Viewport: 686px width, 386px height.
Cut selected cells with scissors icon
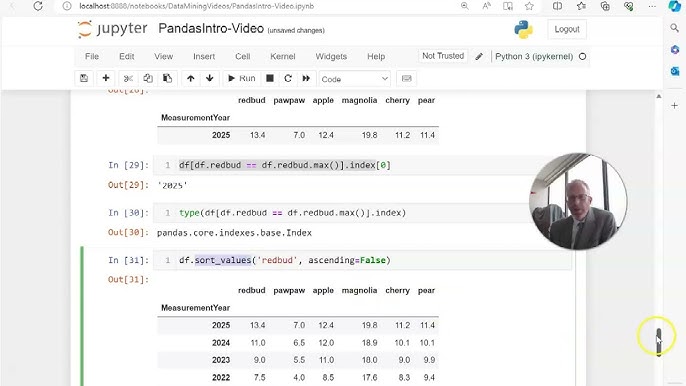[128, 78]
